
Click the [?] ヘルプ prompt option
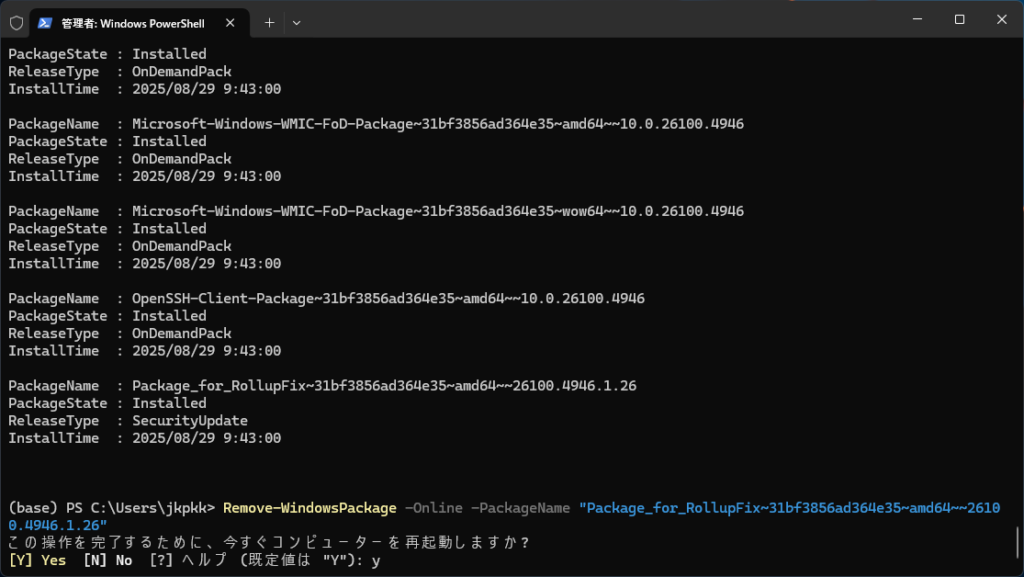pos(188,560)
